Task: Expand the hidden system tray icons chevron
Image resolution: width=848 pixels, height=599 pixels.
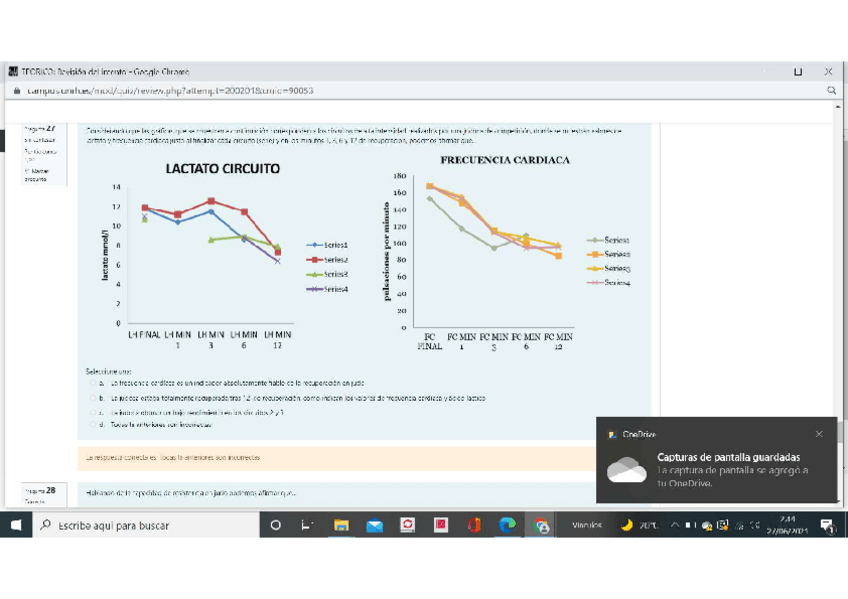Action: (x=675, y=525)
